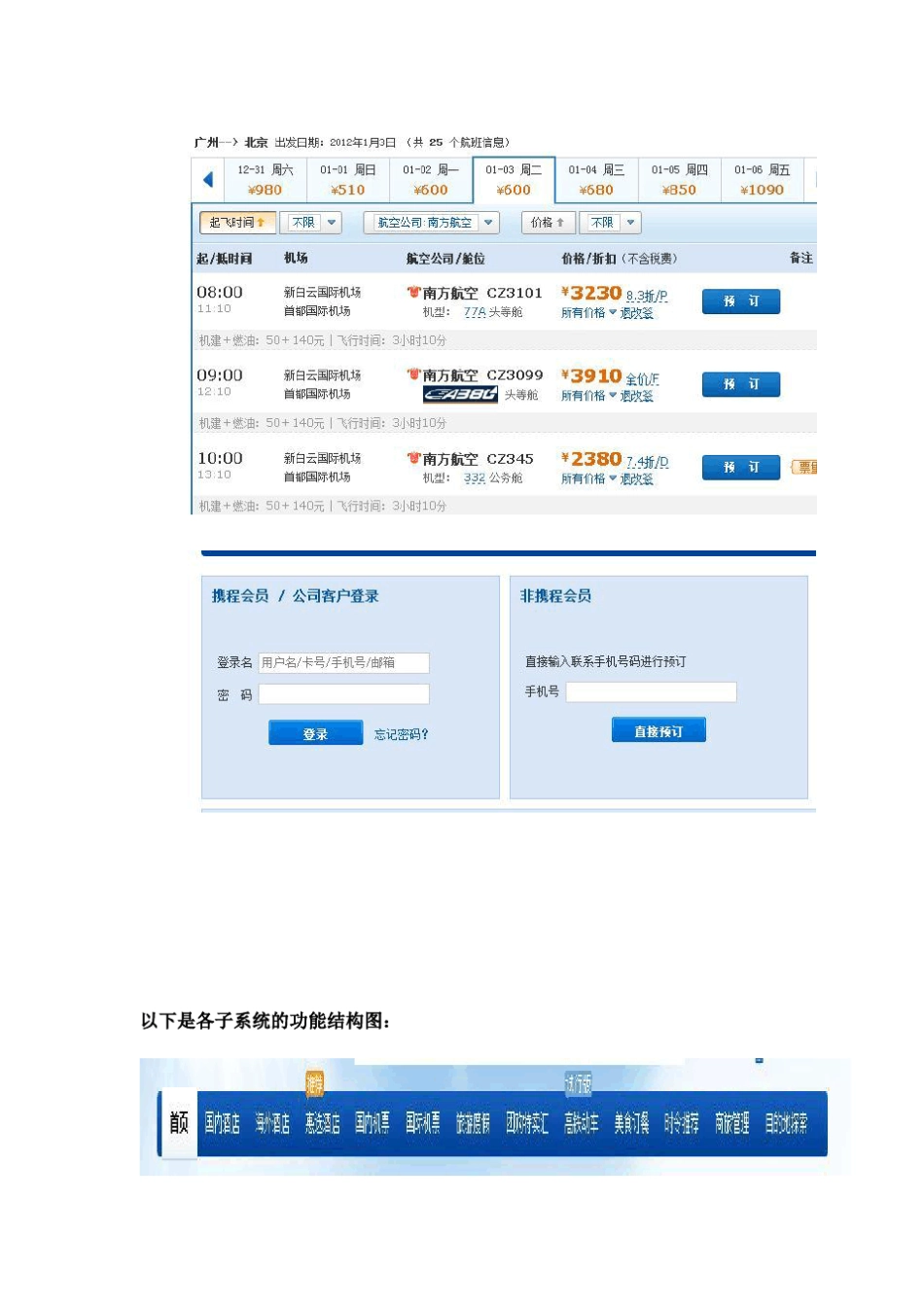The image size is (924, 1307).
Task: Select the 12-31 Saturday ¥980 date tab
Action: tap(265, 180)
